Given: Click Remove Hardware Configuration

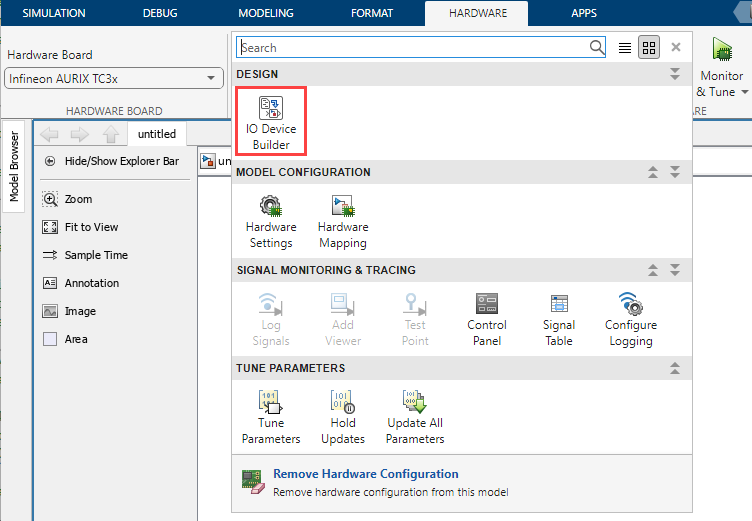Looking at the screenshot, I should (365, 474).
